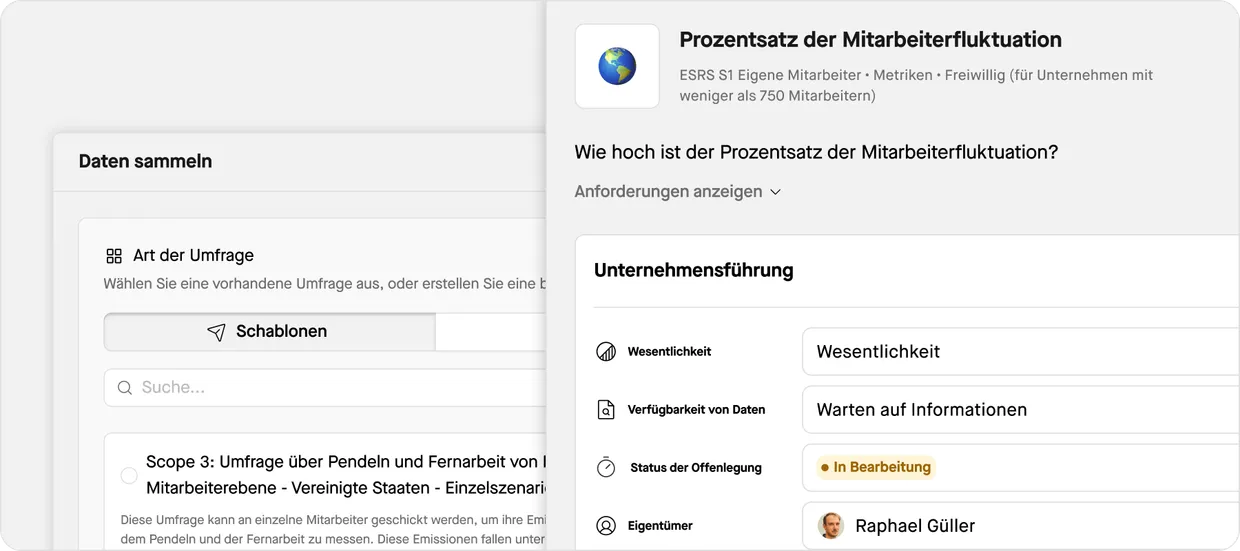Click the Wesentlichkeit chart icon
Viewport: 1240px width, 551px height.
(606, 352)
